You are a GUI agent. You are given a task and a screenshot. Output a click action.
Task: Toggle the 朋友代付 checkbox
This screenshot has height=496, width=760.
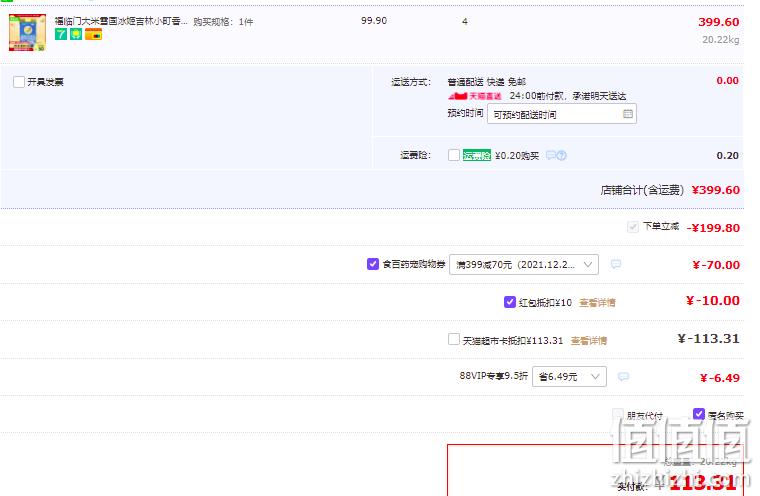click(618, 414)
